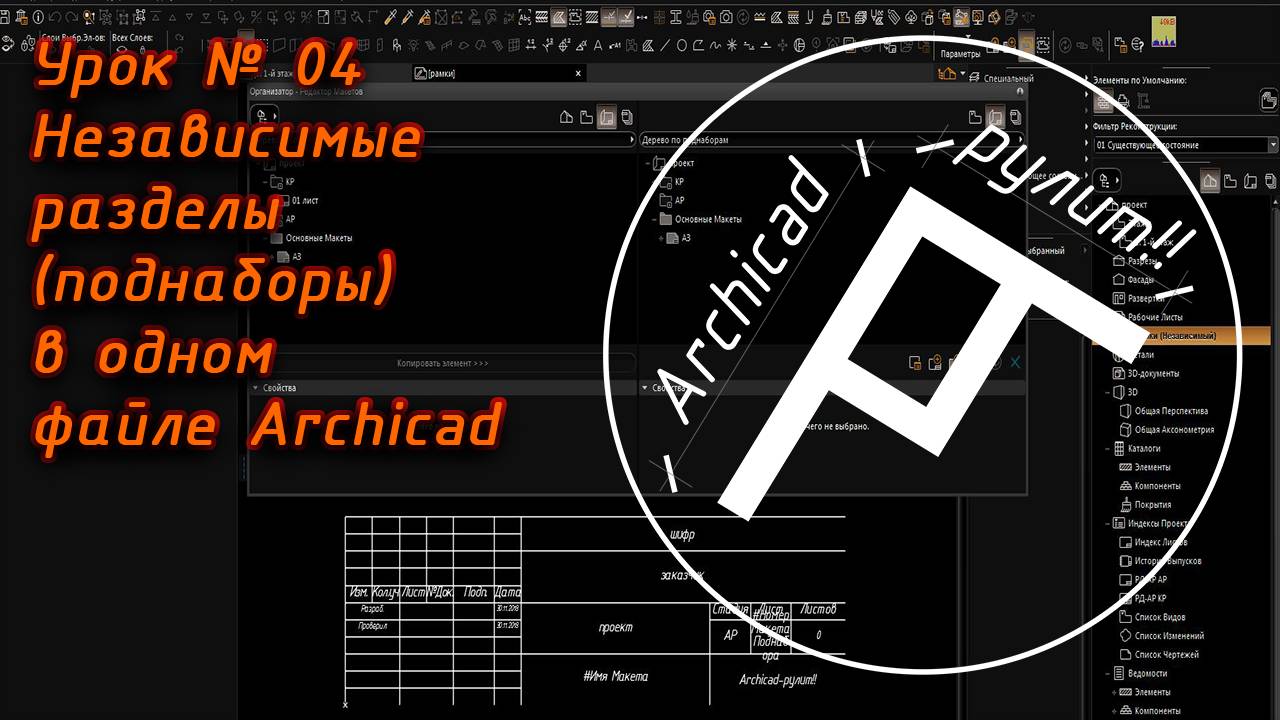
Task: Open Фильтр Реконструкции dropdown
Action: [x=1272, y=145]
